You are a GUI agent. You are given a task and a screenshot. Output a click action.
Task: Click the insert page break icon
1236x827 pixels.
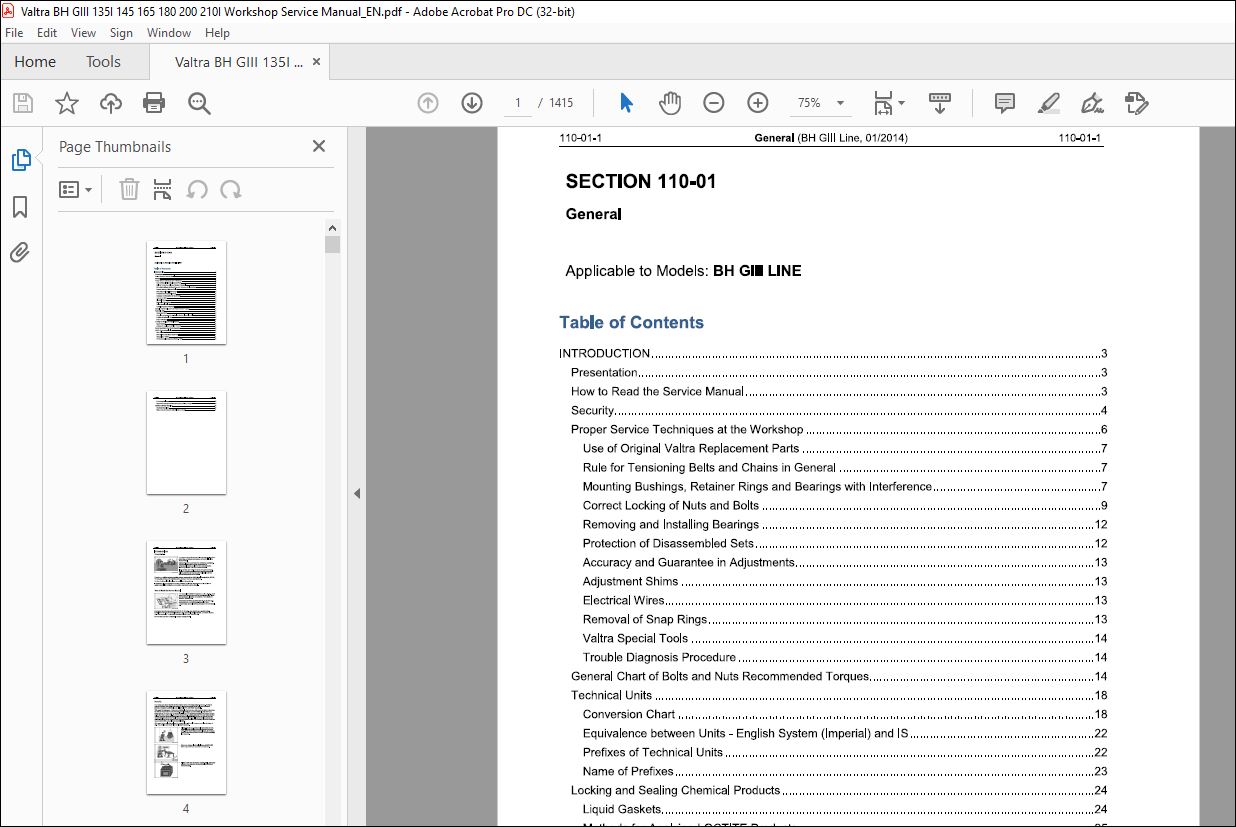(163, 189)
